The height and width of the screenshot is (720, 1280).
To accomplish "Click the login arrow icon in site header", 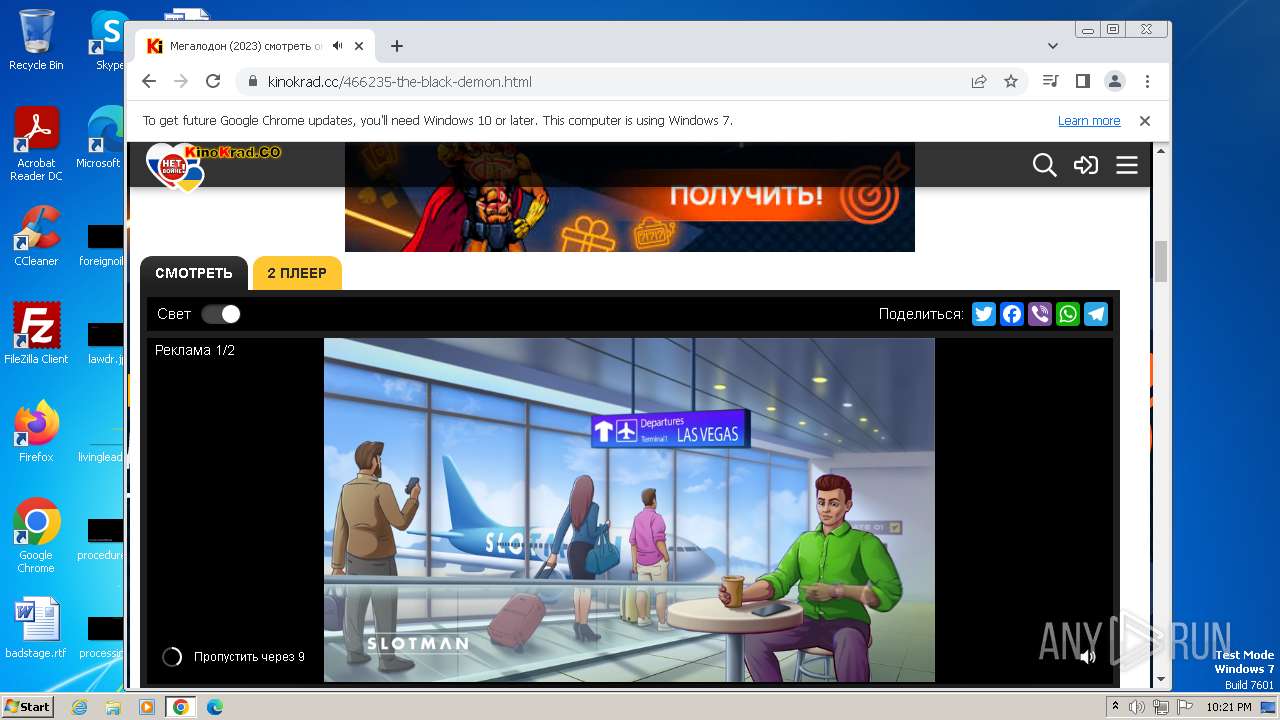I will 1086,165.
